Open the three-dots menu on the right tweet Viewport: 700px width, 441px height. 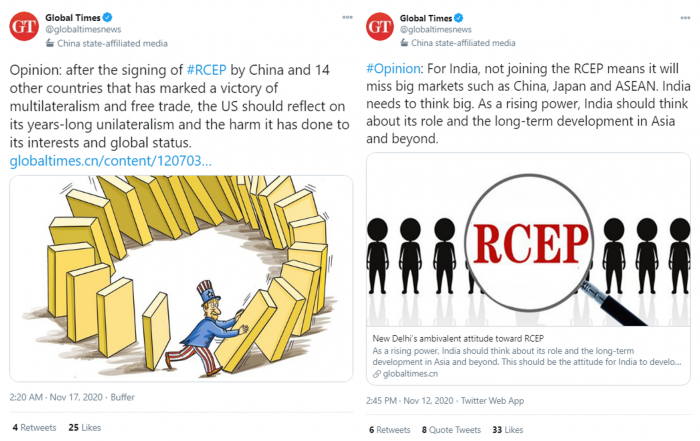[x=685, y=18]
